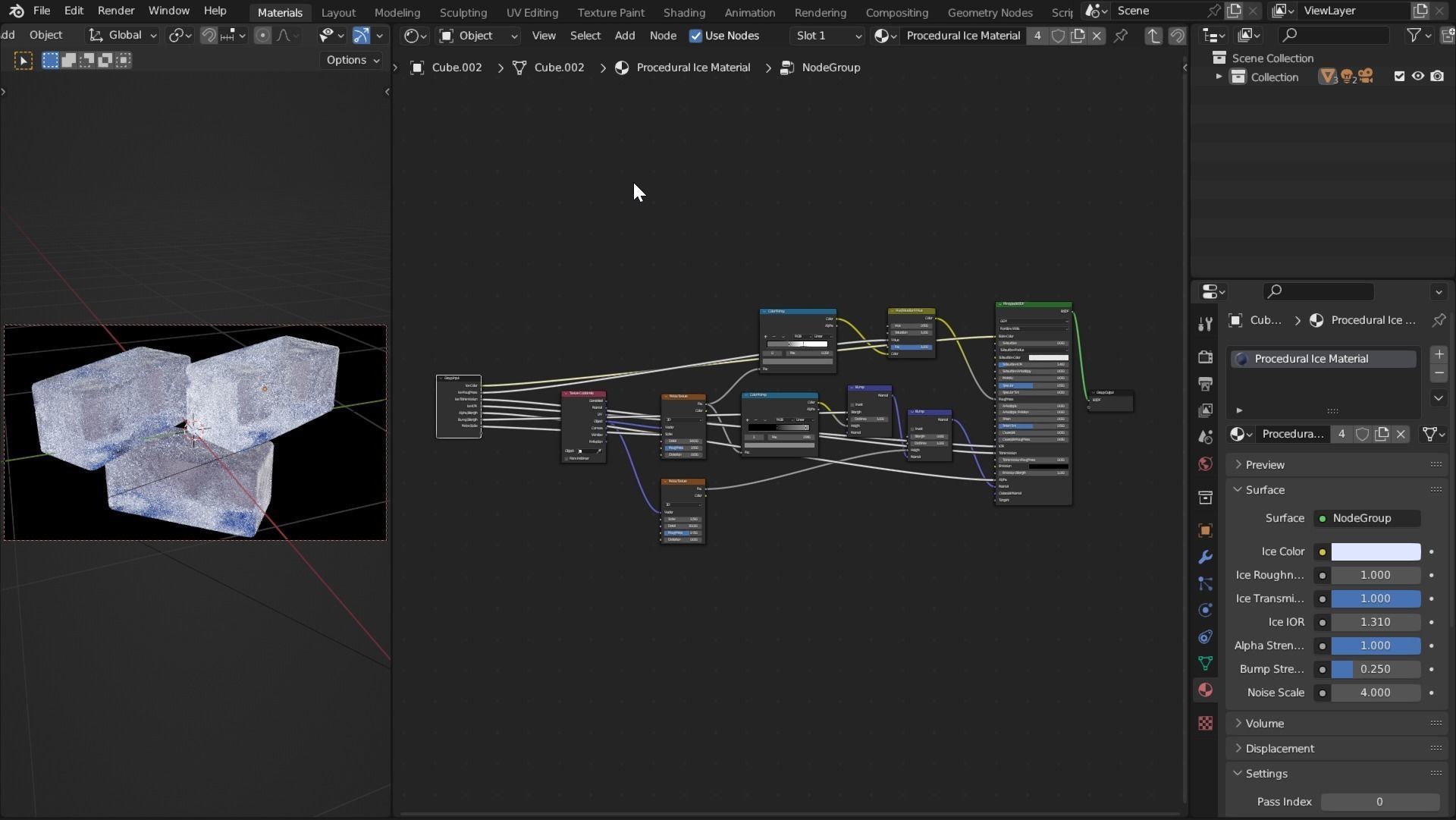
Task: Pin the node editor material
Action: click(x=1121, y=36)
